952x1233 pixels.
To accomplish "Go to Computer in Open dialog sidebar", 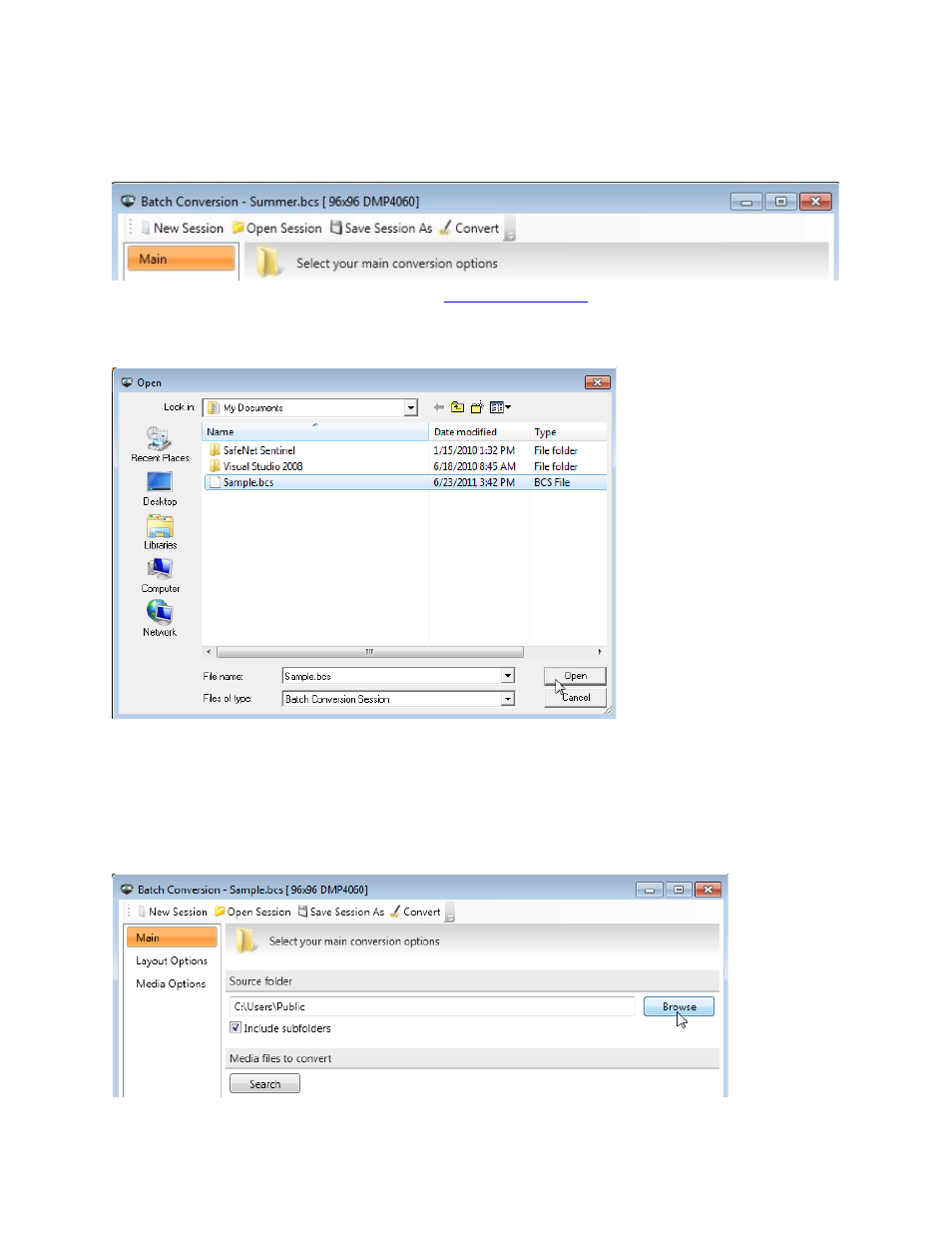I will click(160, 576).
